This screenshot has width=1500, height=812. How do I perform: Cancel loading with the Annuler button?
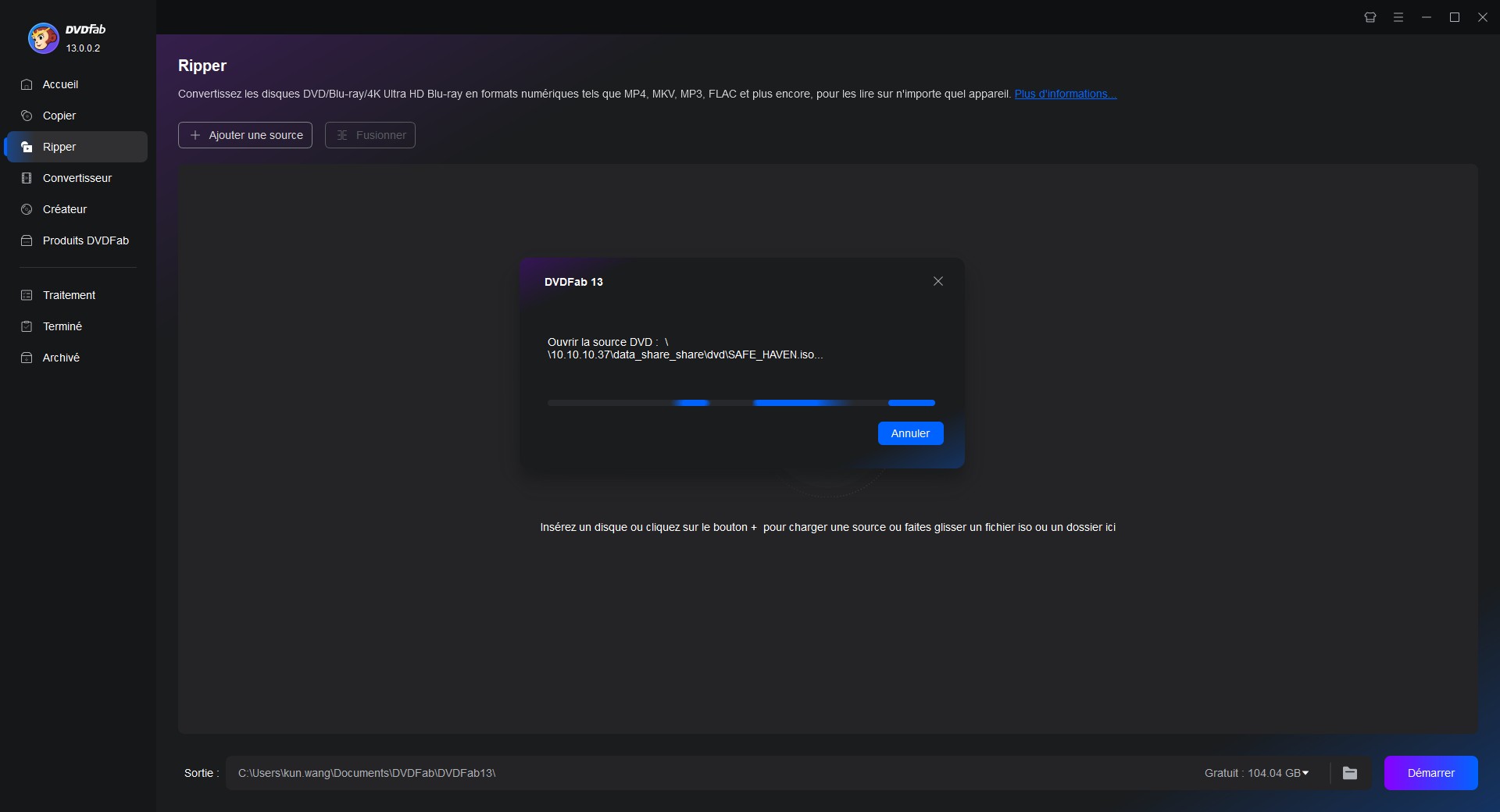pos(911,433)
